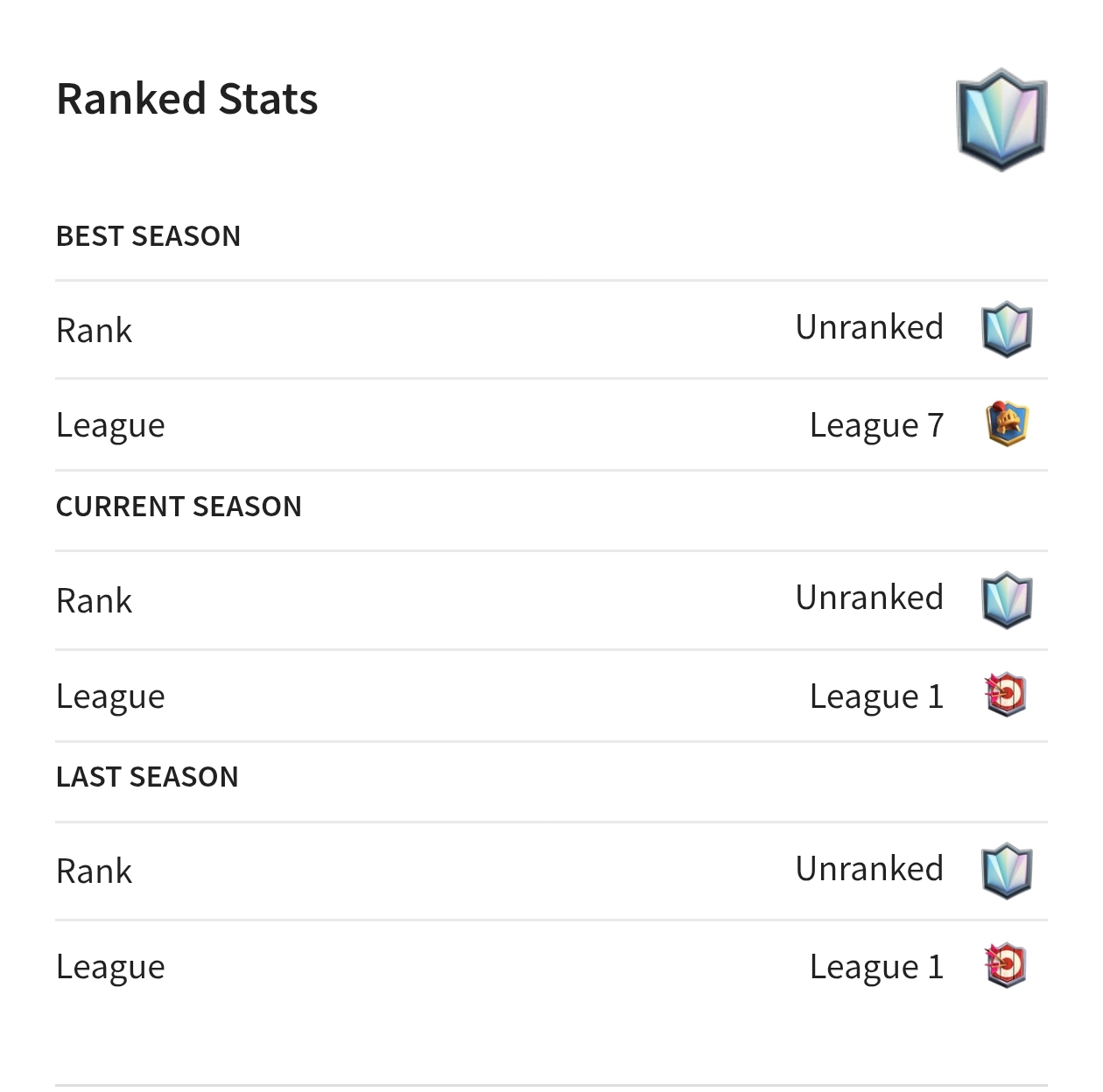The width and height of the screenshot is (1103, 1092).
Task: Click the League 7 text
Action: pos(877,426)
